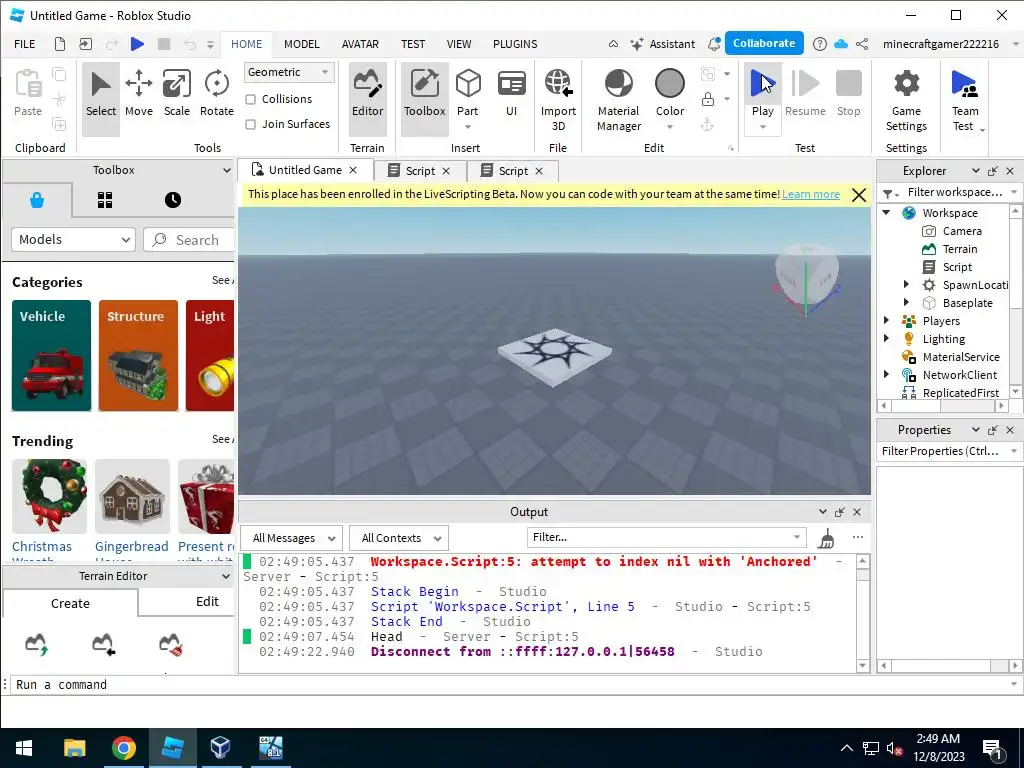Open the All Messages filter dropdown
The width and height of the screenshot is (1024, 768).
coord(291,538)
